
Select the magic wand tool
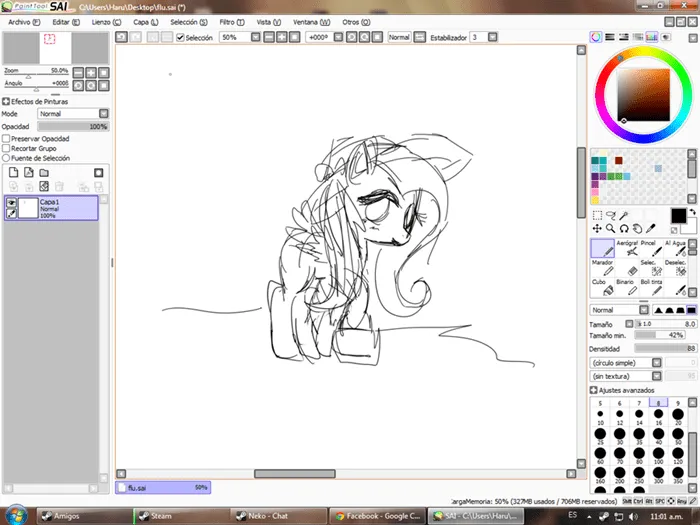(624, 216)
